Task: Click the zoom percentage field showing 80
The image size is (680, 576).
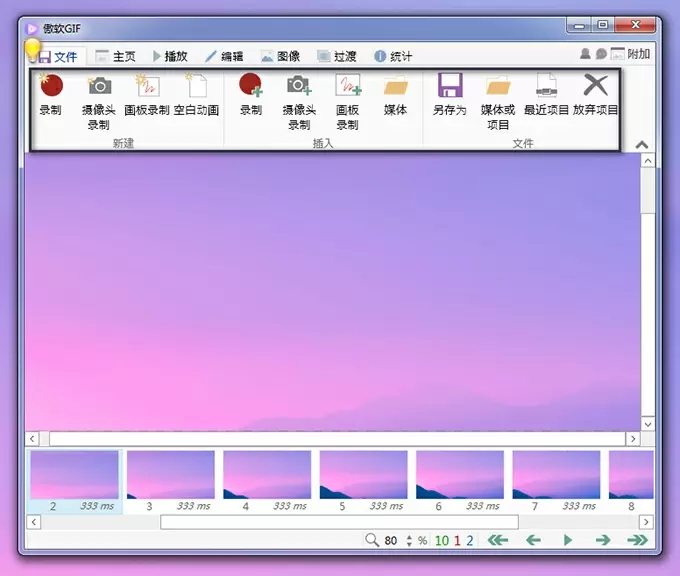Action: (390, 540)
